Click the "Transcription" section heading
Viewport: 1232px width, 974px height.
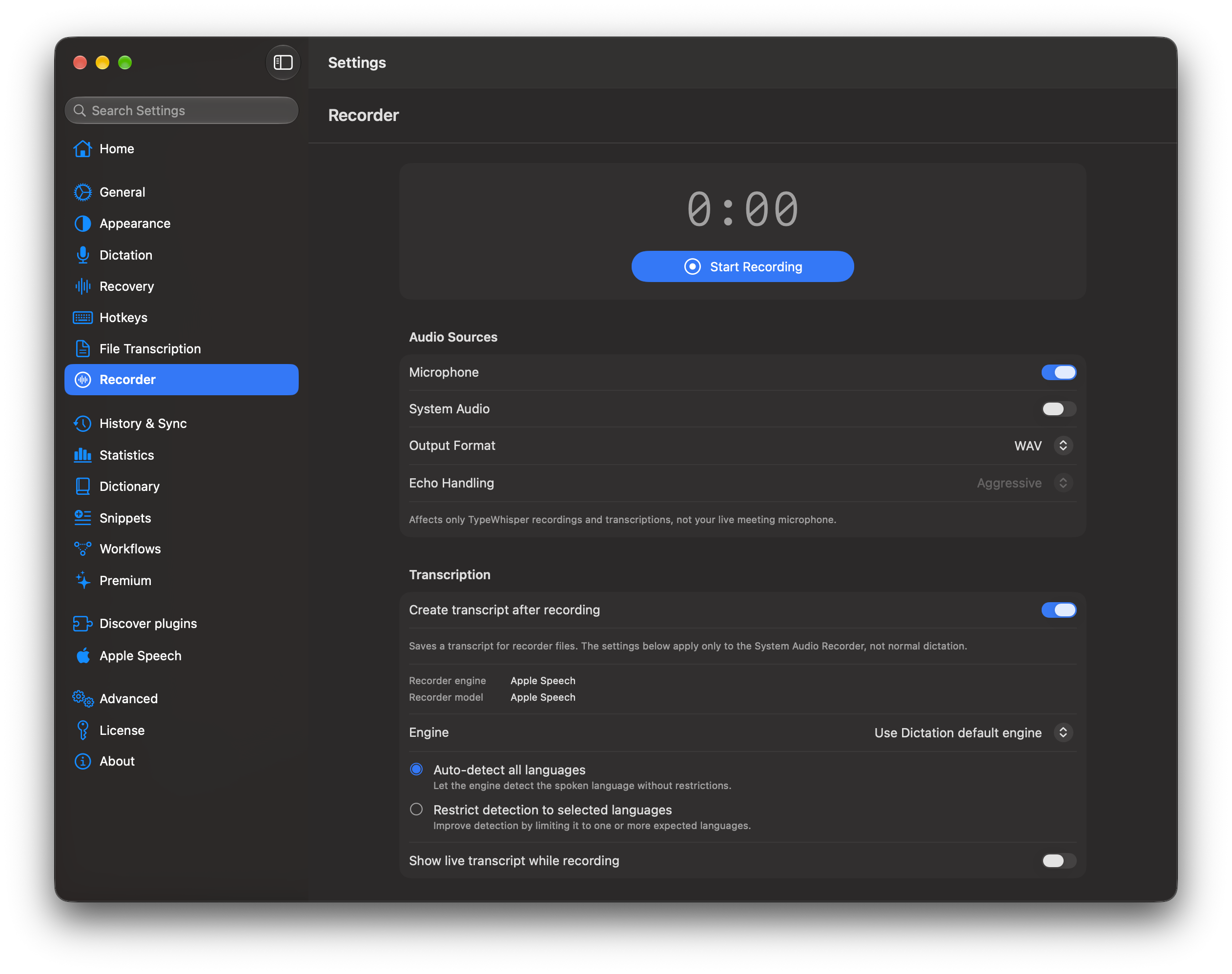[450, 575]
